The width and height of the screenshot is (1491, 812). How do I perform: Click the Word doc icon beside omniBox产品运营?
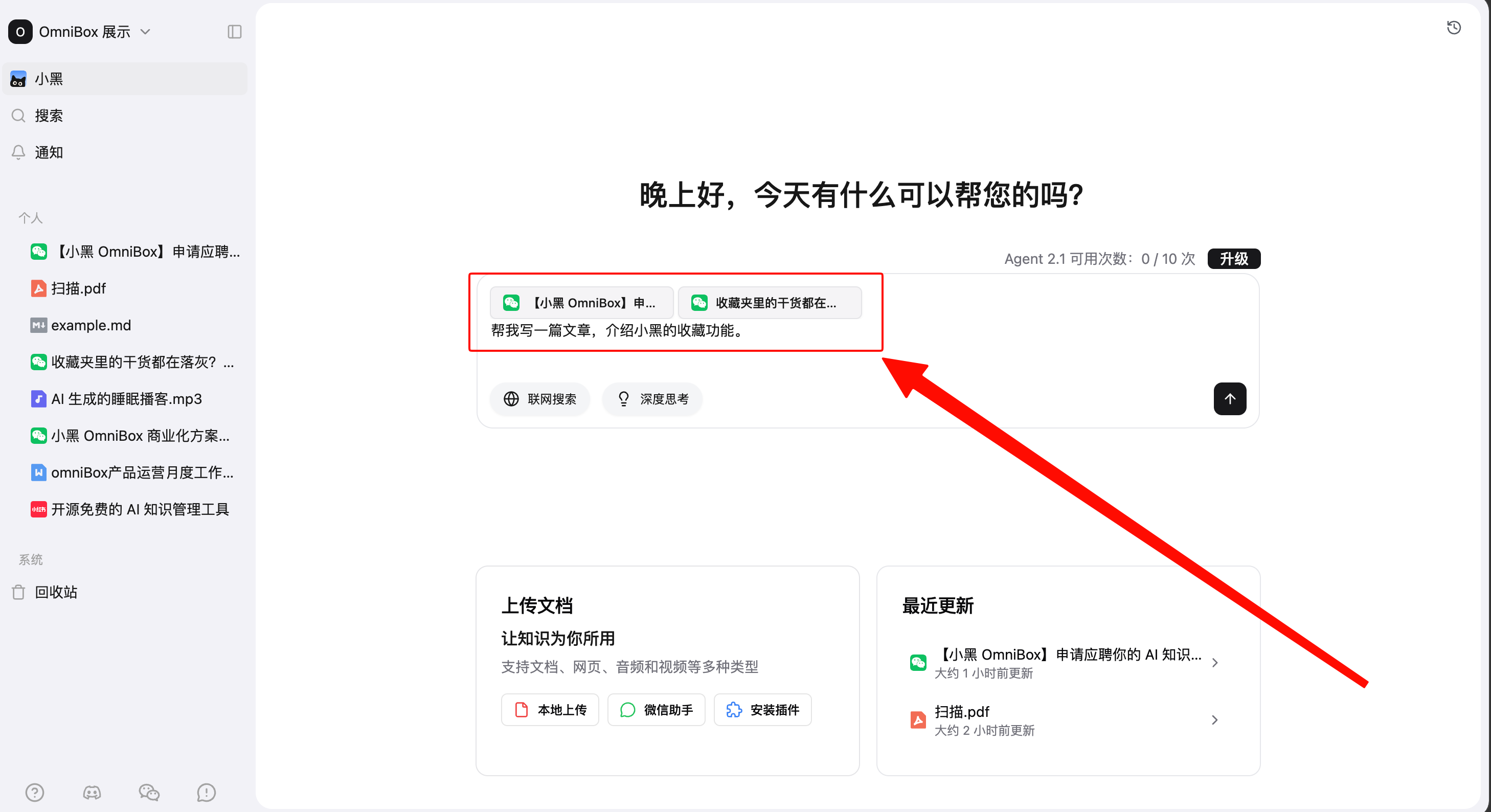[x=38, y=472]
